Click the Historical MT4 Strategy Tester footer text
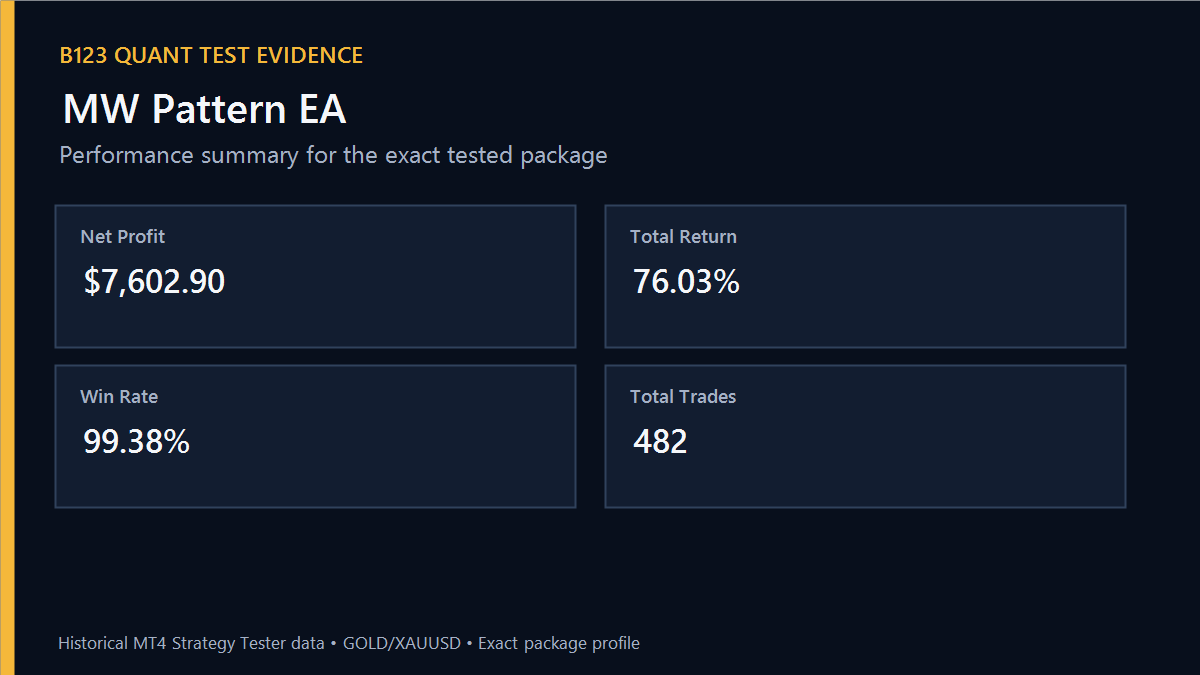 (x=191, y=643)
